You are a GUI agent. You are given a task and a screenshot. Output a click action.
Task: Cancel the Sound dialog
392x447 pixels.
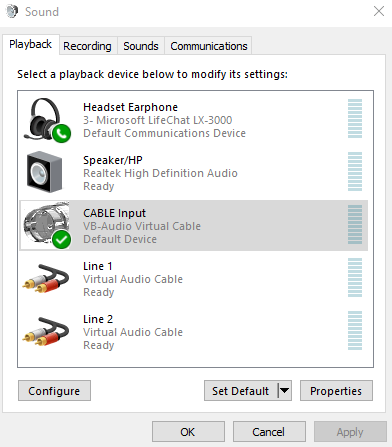pyautogui.click(x=269, y=432)
